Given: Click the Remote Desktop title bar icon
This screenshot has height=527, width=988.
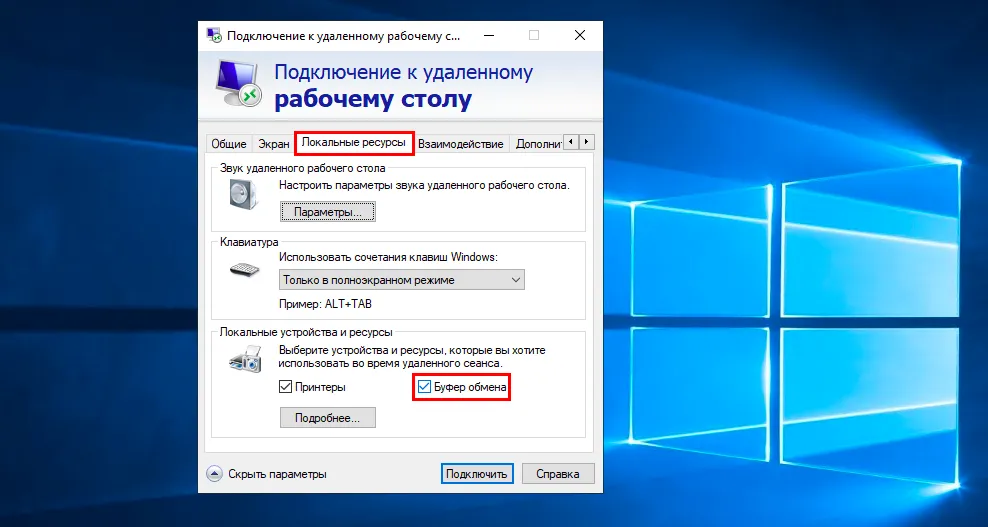Looking at the screenshot, I should pos(214,34).
